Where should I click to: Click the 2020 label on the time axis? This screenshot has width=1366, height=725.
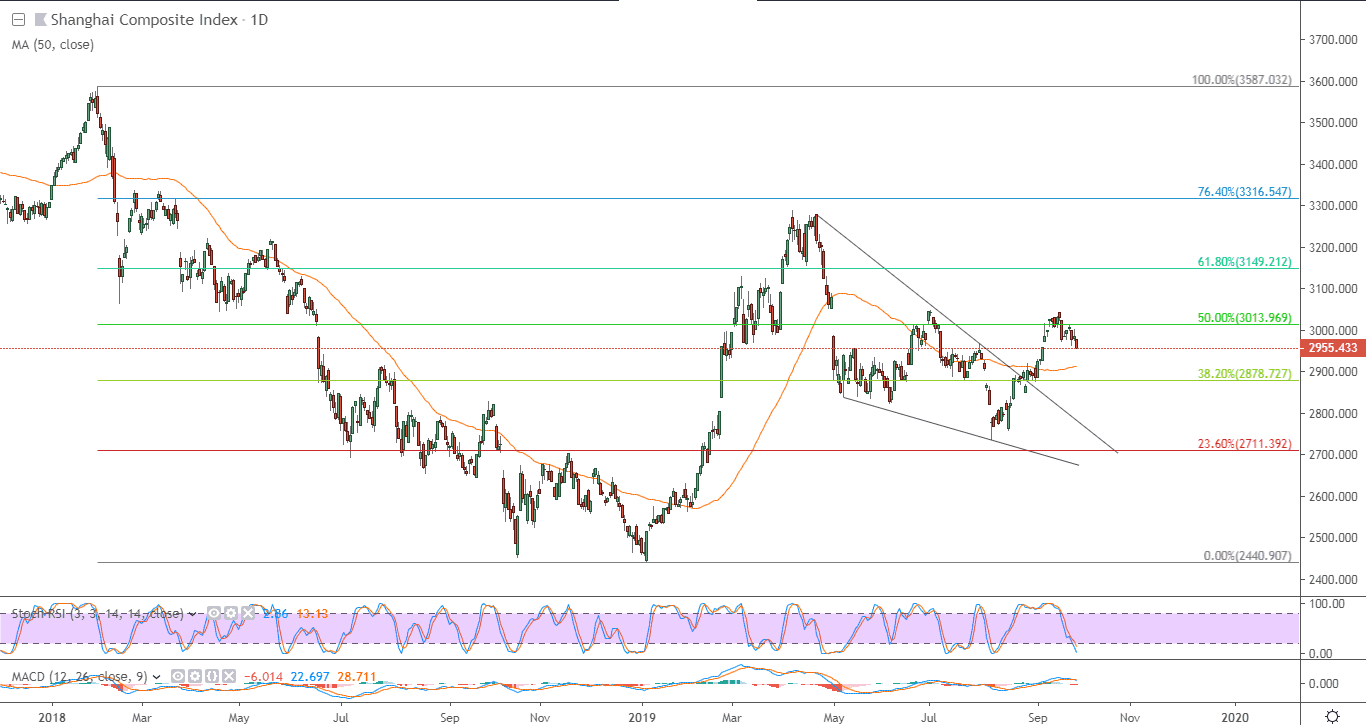pyautogui.click(x=1236, y=716)
